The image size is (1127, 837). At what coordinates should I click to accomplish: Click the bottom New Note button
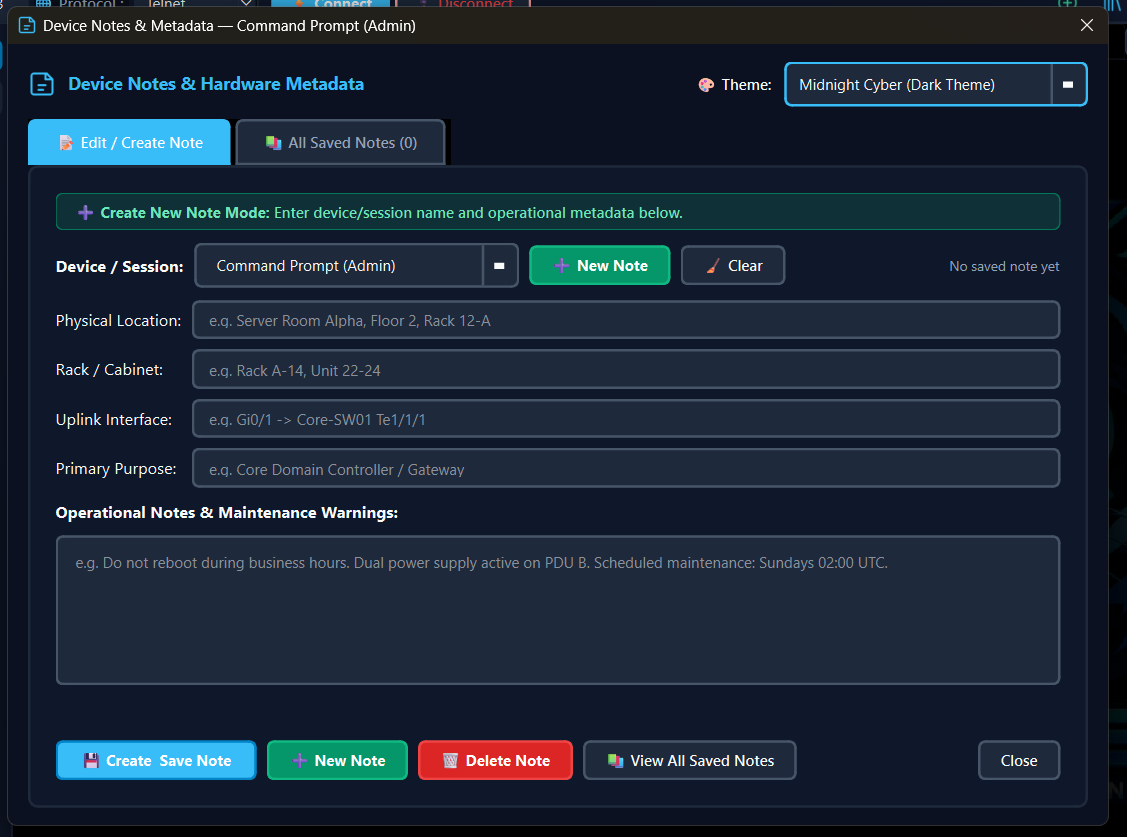click(338, 760)
